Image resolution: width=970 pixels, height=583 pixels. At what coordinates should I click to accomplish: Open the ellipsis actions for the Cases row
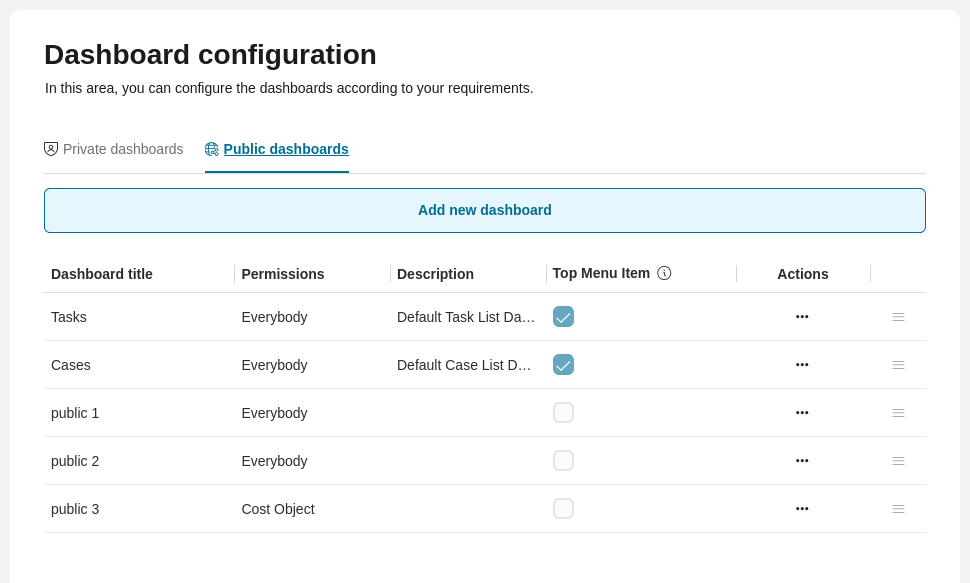tap(802, 365)
